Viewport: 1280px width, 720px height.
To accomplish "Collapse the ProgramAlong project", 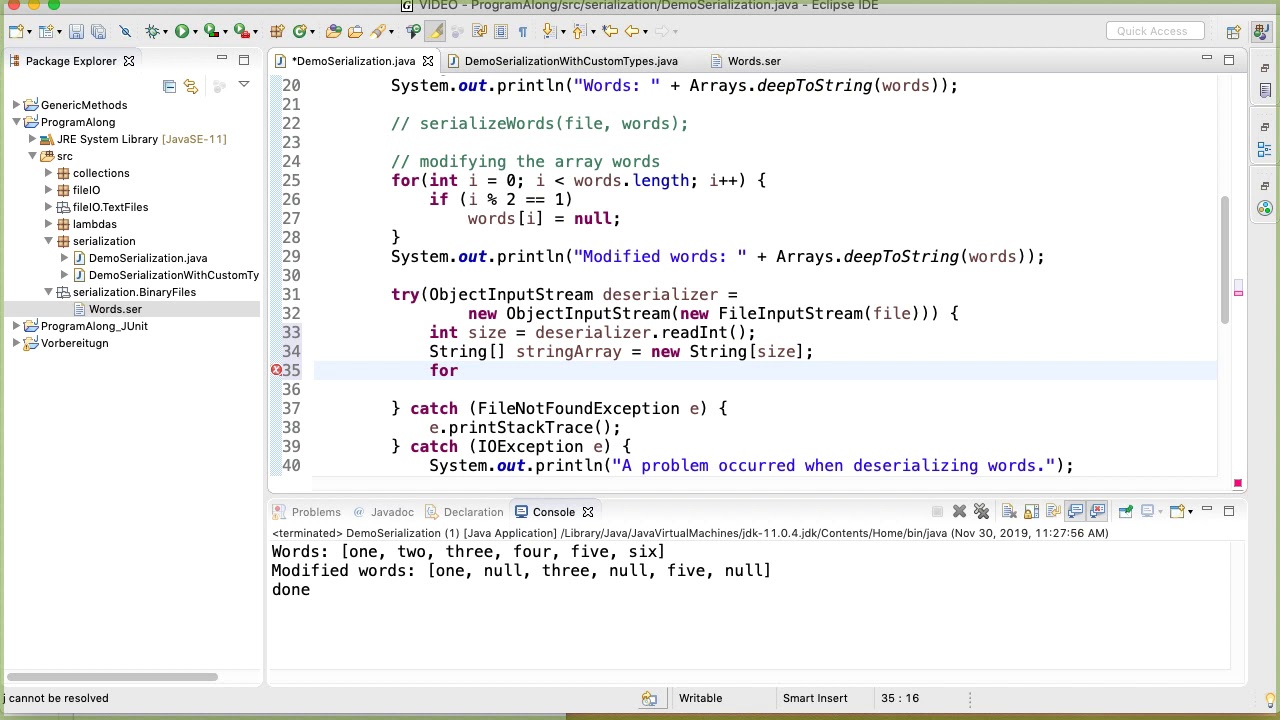I will click(x=16, y=122).
